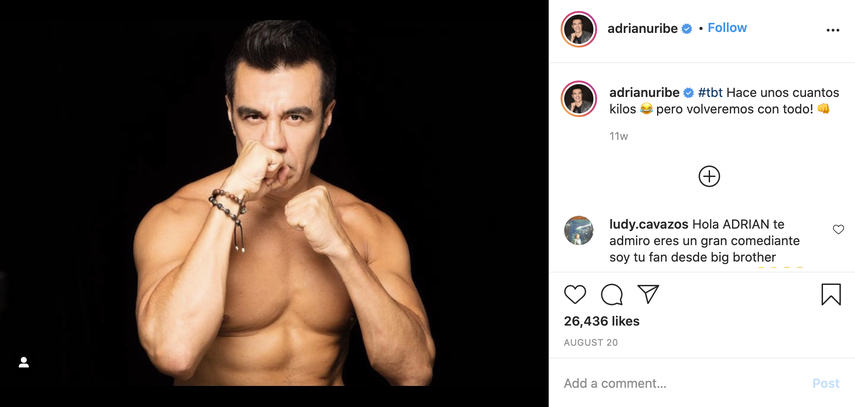Open the 11w timestamp under caption
855x407 pixels.
pyautogui.click(x=619, y=136)
